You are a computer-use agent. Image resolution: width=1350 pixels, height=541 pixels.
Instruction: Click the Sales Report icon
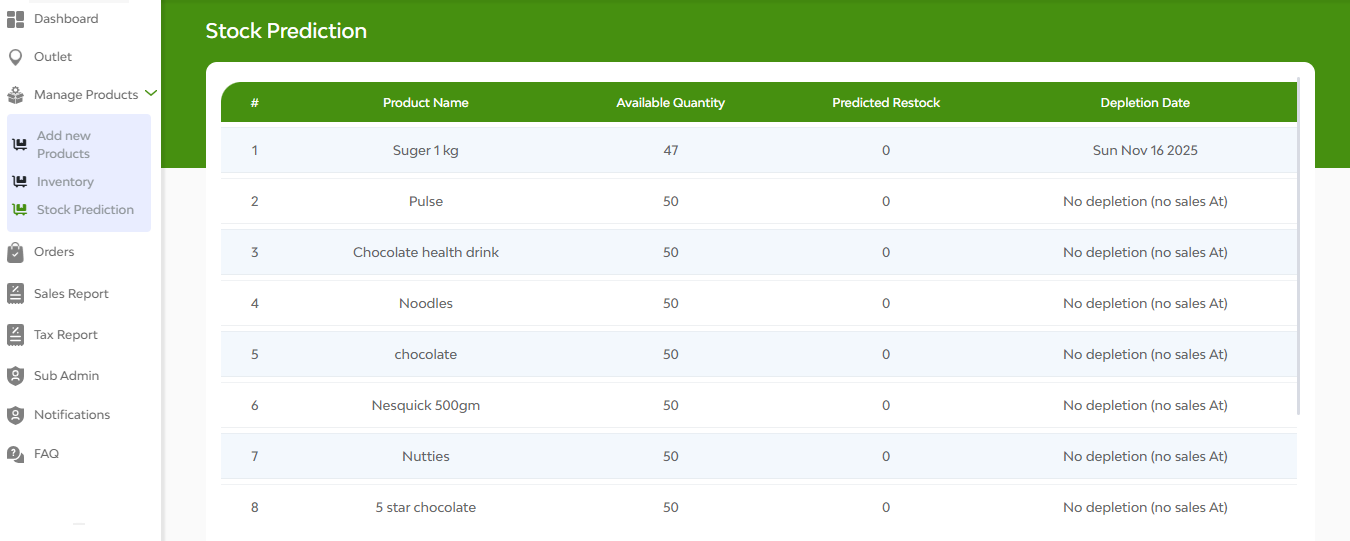[x=15, y=294]
